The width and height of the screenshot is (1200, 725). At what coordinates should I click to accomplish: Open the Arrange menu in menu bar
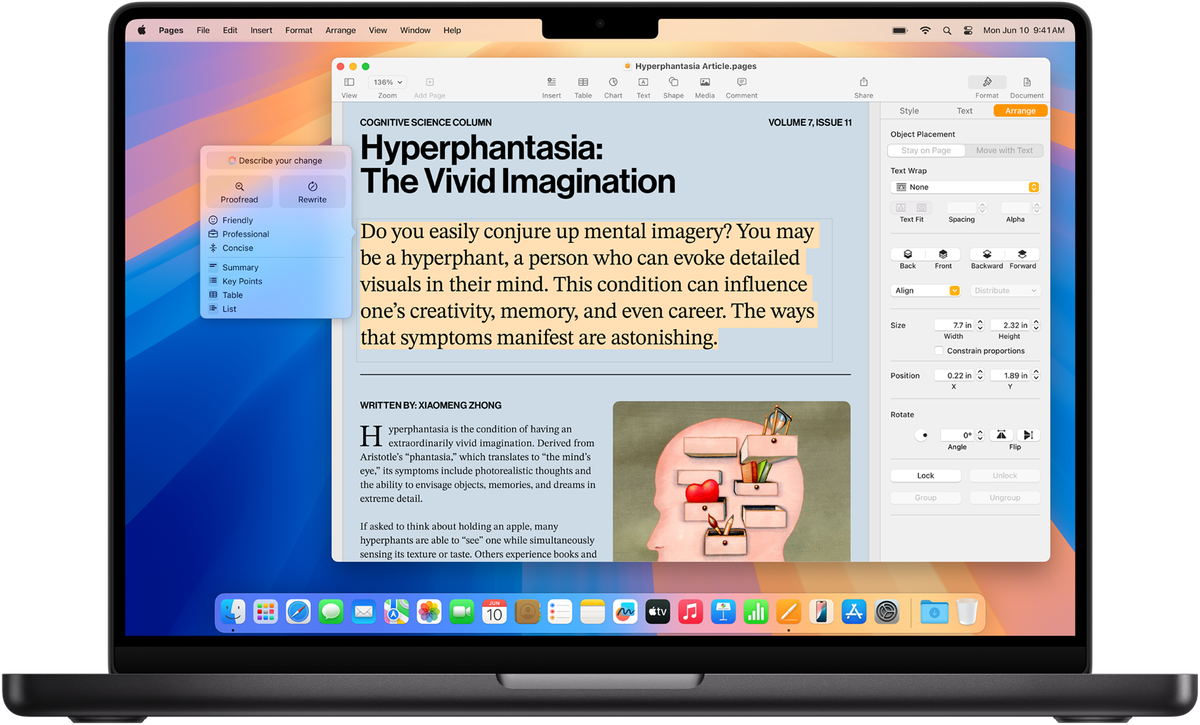coord(340,31)
